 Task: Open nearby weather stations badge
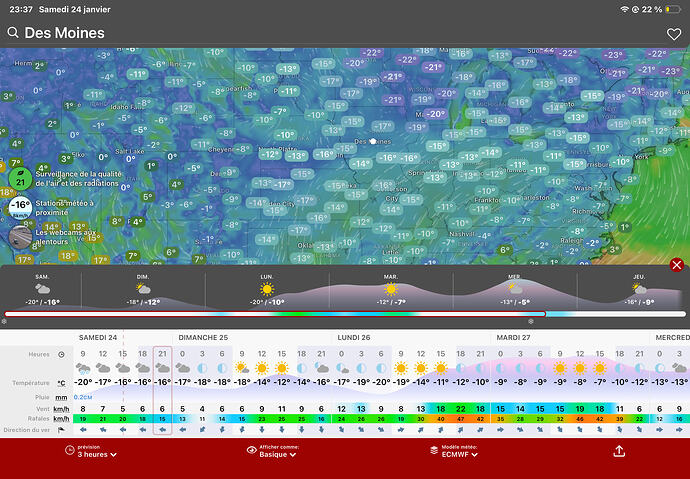(x=19, y=206)
